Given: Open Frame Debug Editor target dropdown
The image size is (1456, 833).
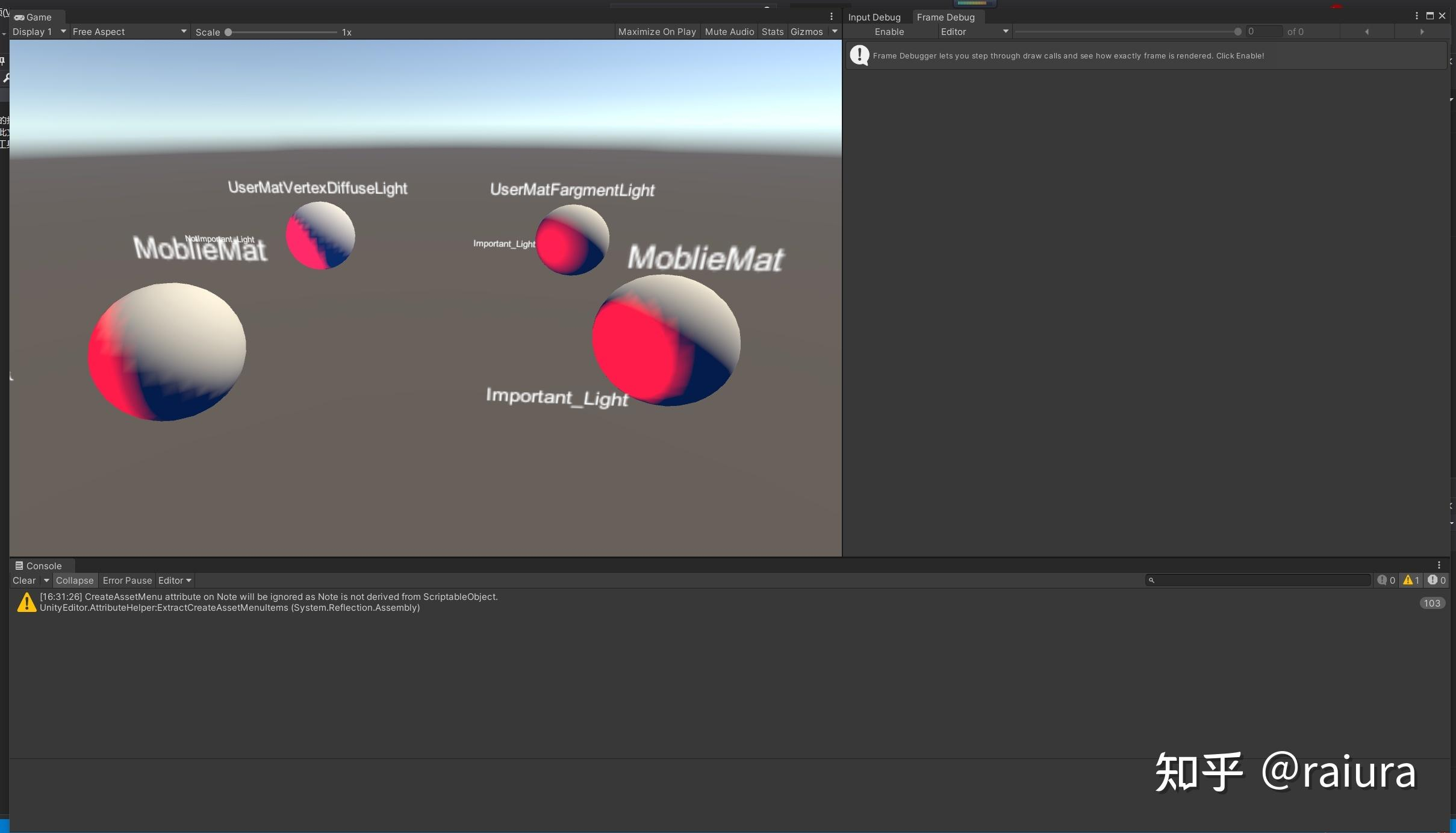Looking at the screenshot, I should (974, 32).
